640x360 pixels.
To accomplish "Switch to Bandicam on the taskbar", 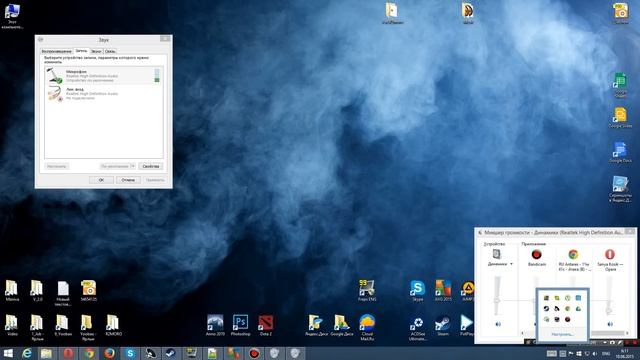I will click(254, 353).
